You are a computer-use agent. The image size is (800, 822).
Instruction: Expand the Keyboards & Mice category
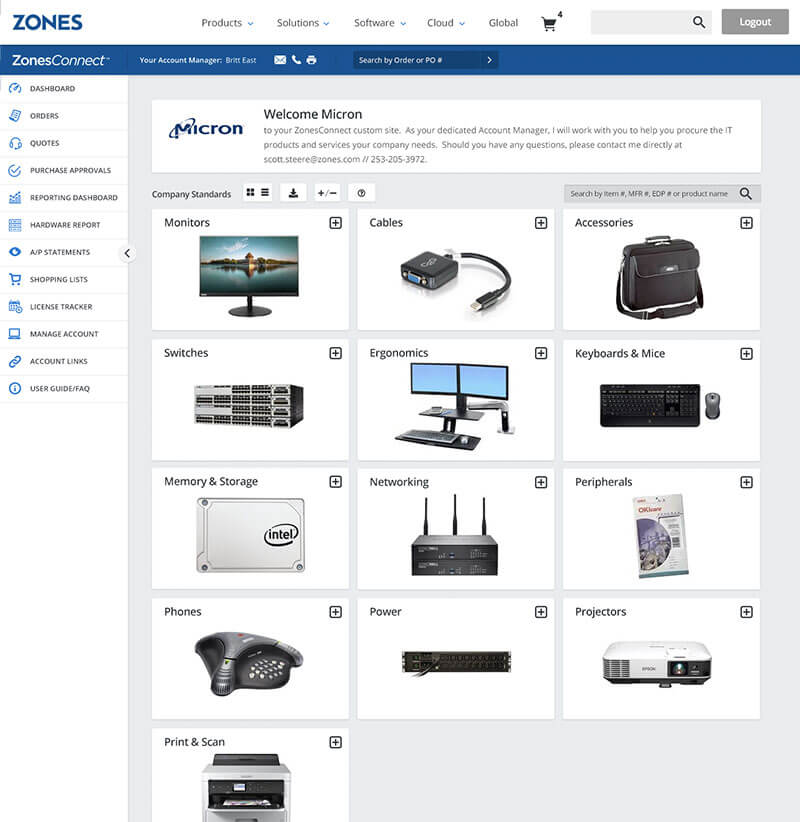[x=747, y=353]
